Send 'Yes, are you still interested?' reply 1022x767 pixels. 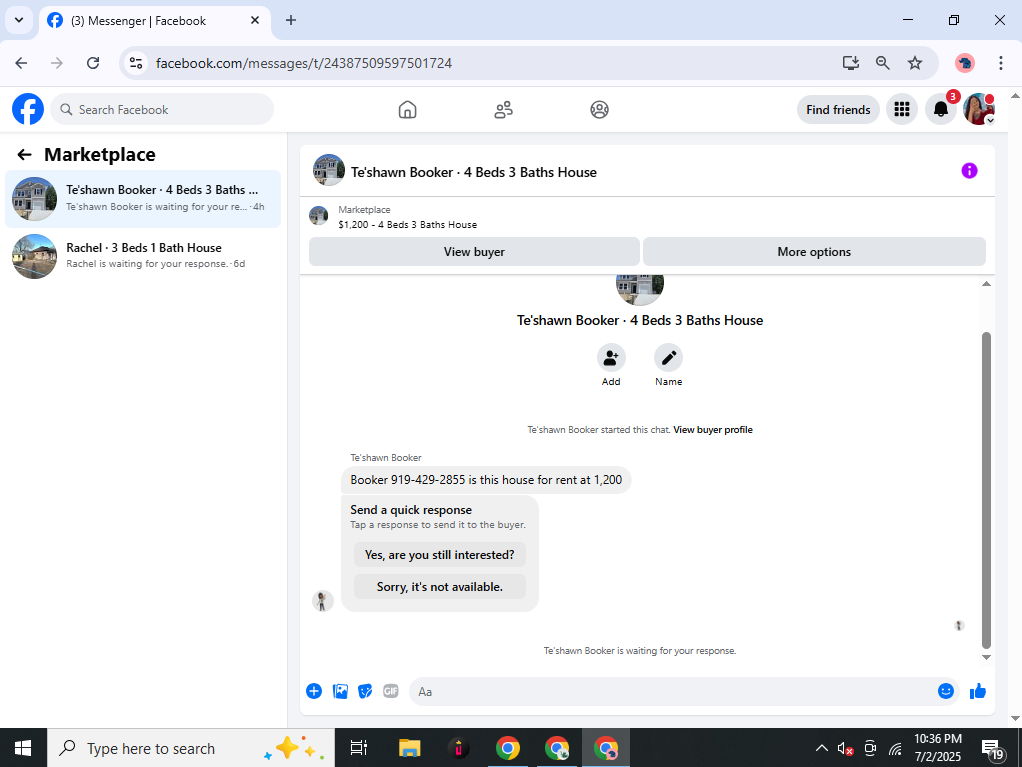[439, 555]
